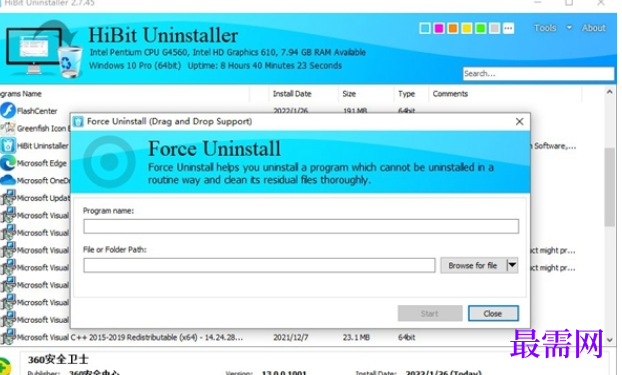The image size is (622, 375).
Task: Select the yellow theme color swatch
Action: (x=466, y=28)
